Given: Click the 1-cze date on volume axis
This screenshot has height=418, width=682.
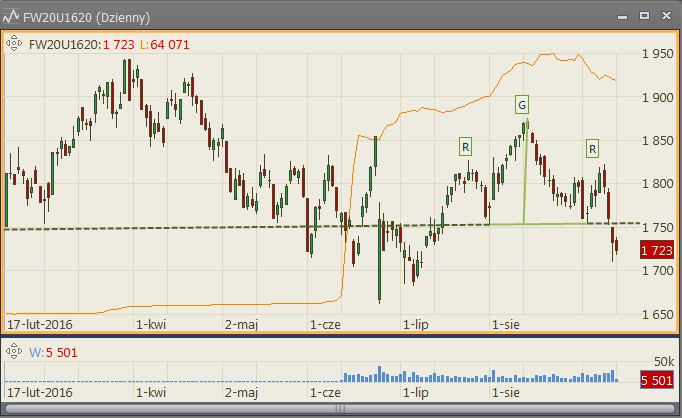Looking at the screenshot, I should (325, 392).
